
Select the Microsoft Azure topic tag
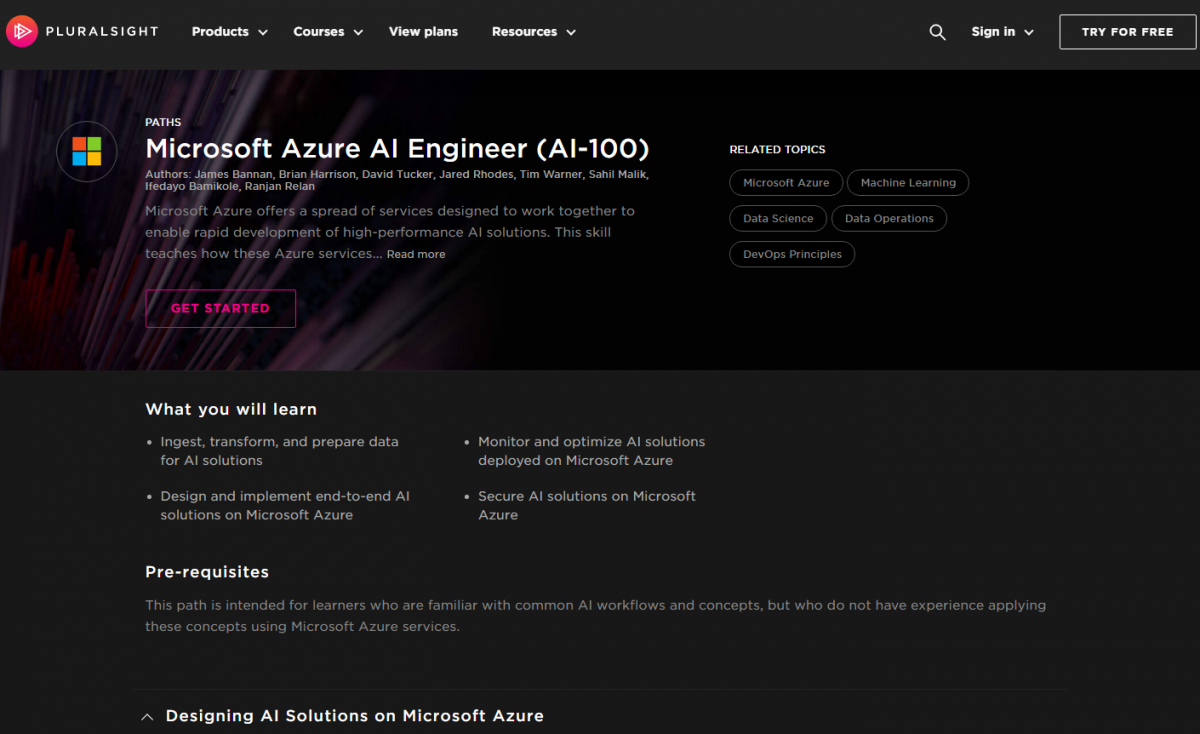click(786, 182)
